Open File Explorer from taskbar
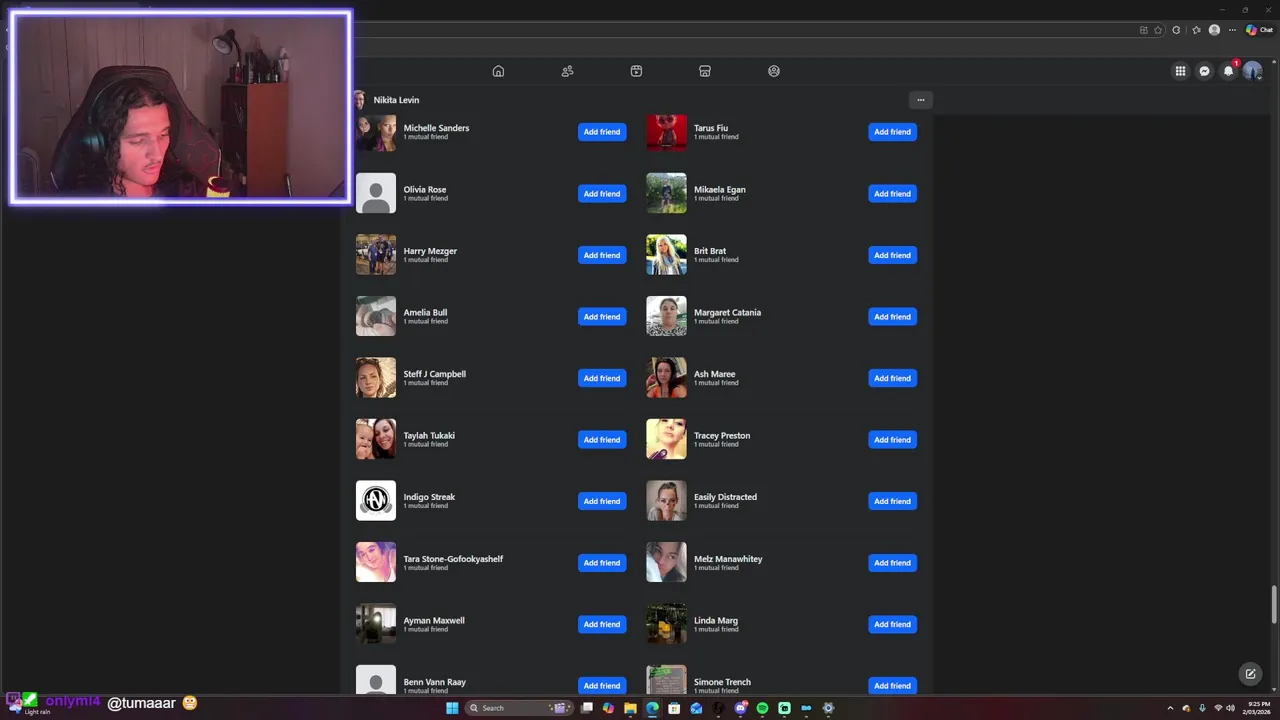Screen dimensions: 1280x720 tap(630, 708)
